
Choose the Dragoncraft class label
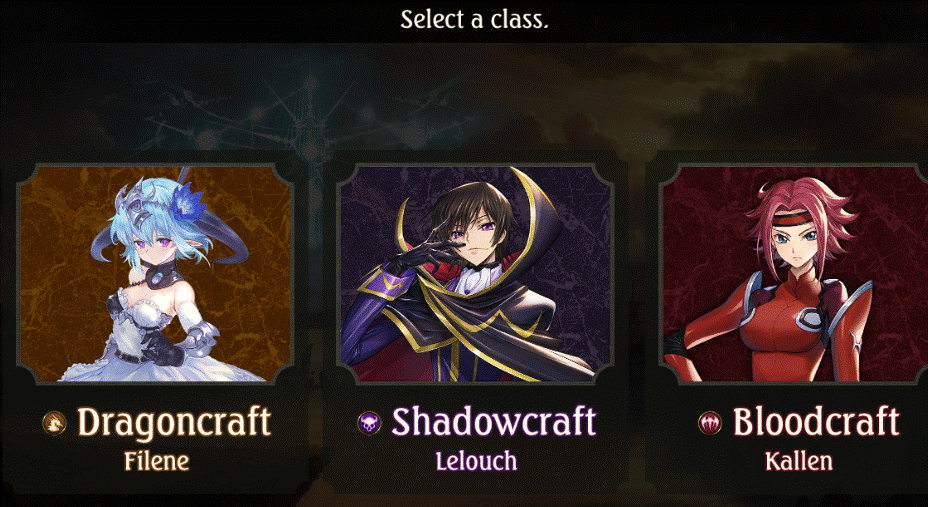[x=174, y=422]
